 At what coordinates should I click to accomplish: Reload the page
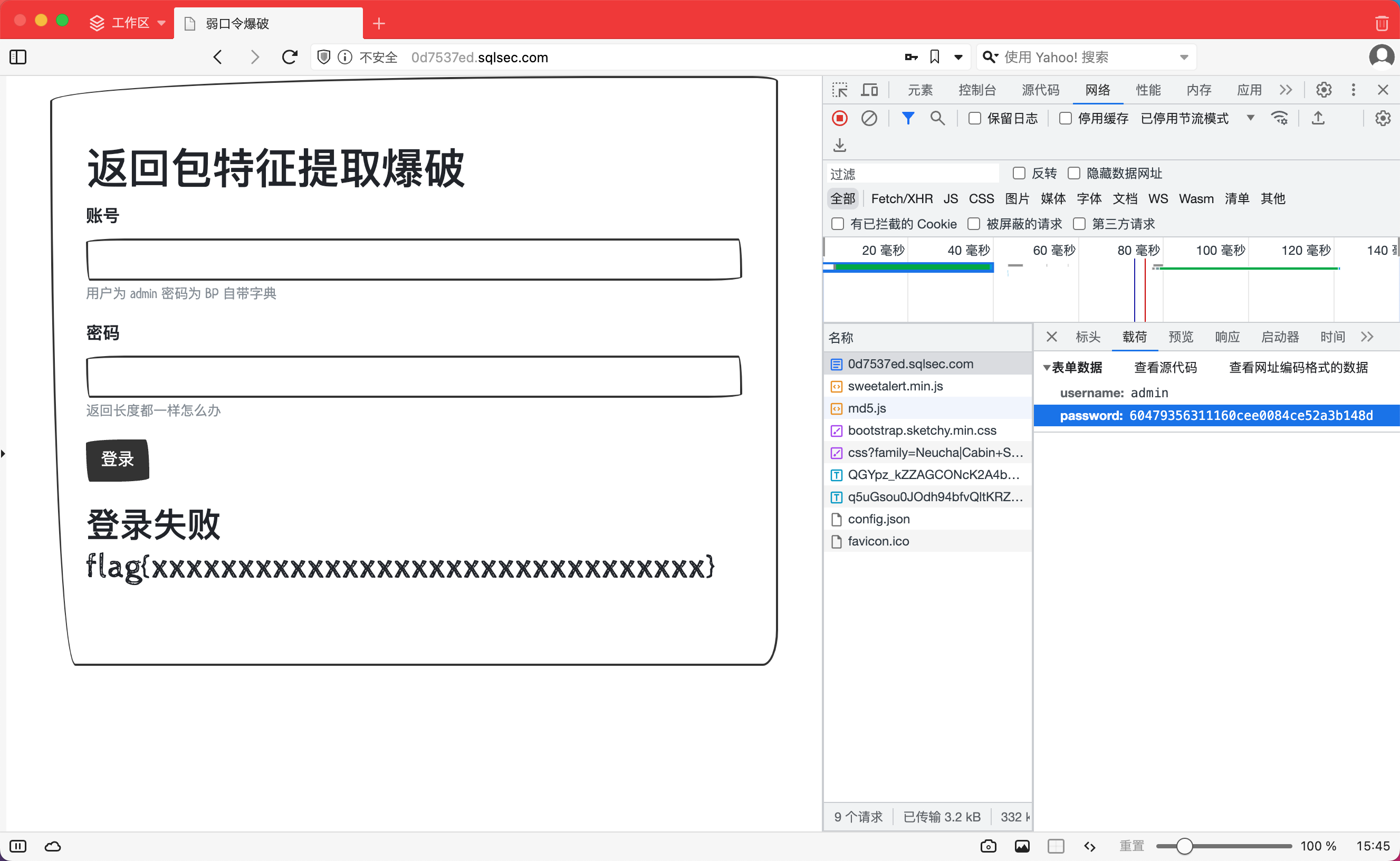[x=289, y=57]
